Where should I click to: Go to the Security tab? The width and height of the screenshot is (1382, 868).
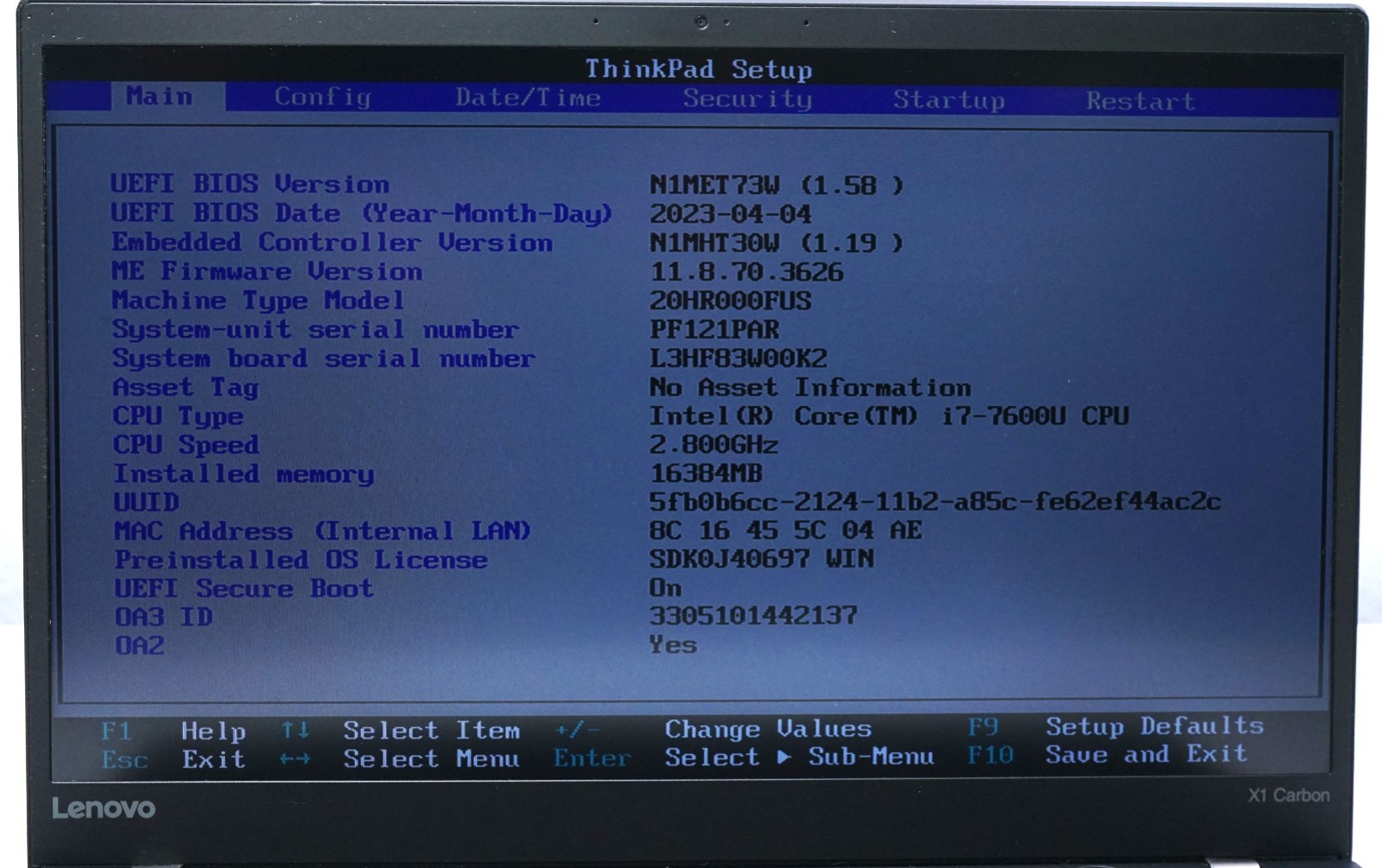747,99
